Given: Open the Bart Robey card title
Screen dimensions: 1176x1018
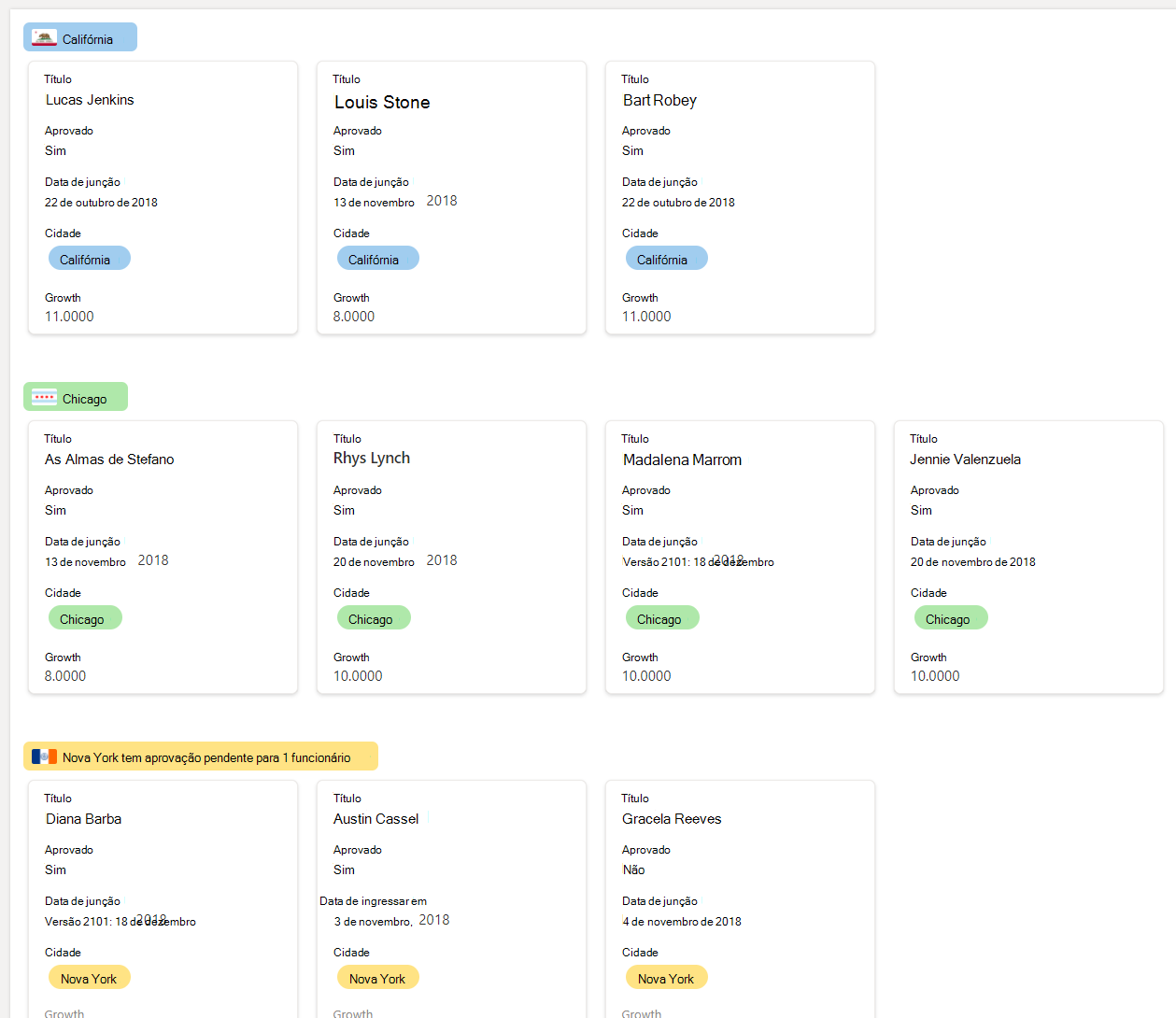Looking at the screenshot, I should 659,100.
